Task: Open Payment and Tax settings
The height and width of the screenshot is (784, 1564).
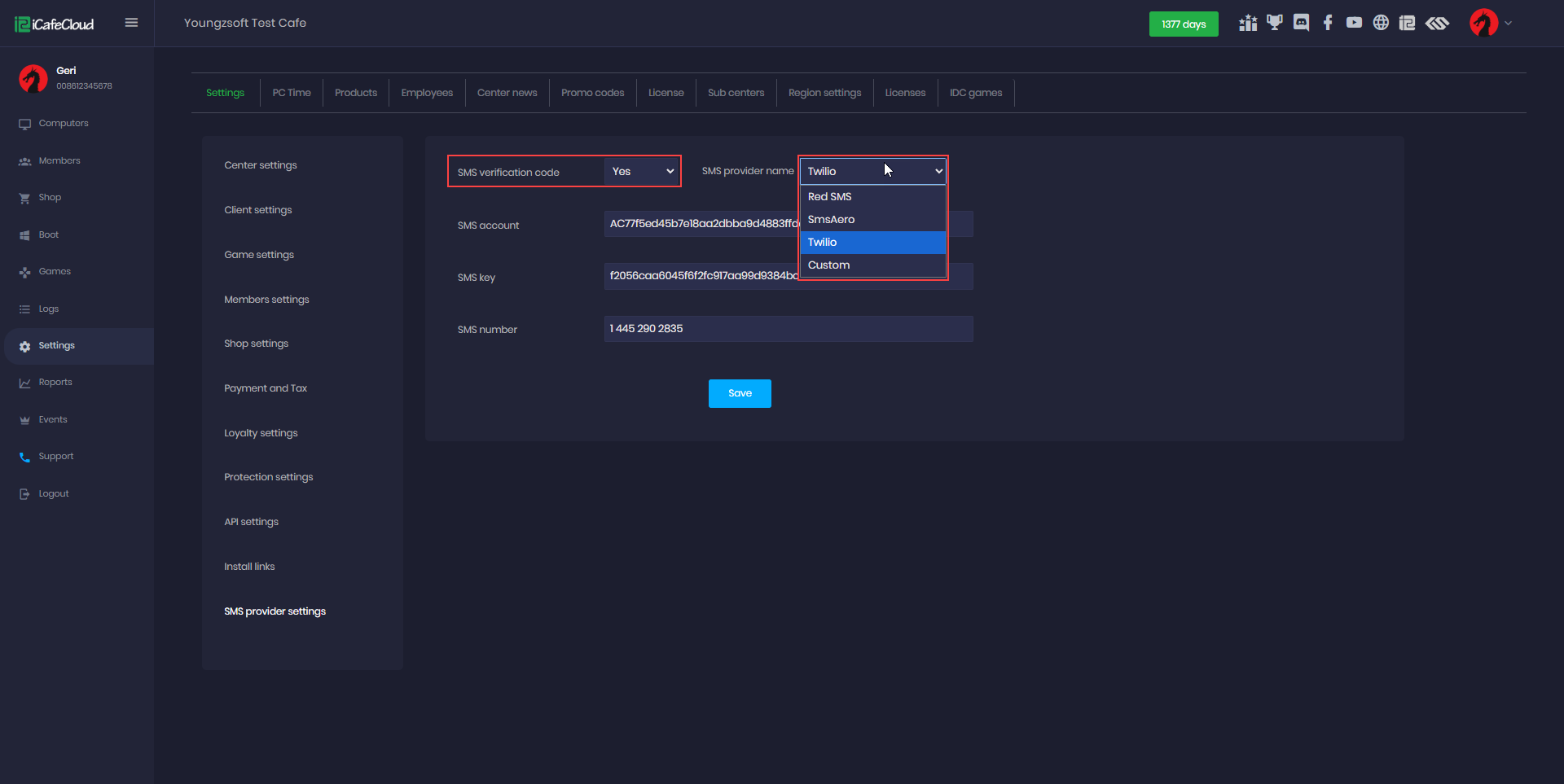Action: 266,388
